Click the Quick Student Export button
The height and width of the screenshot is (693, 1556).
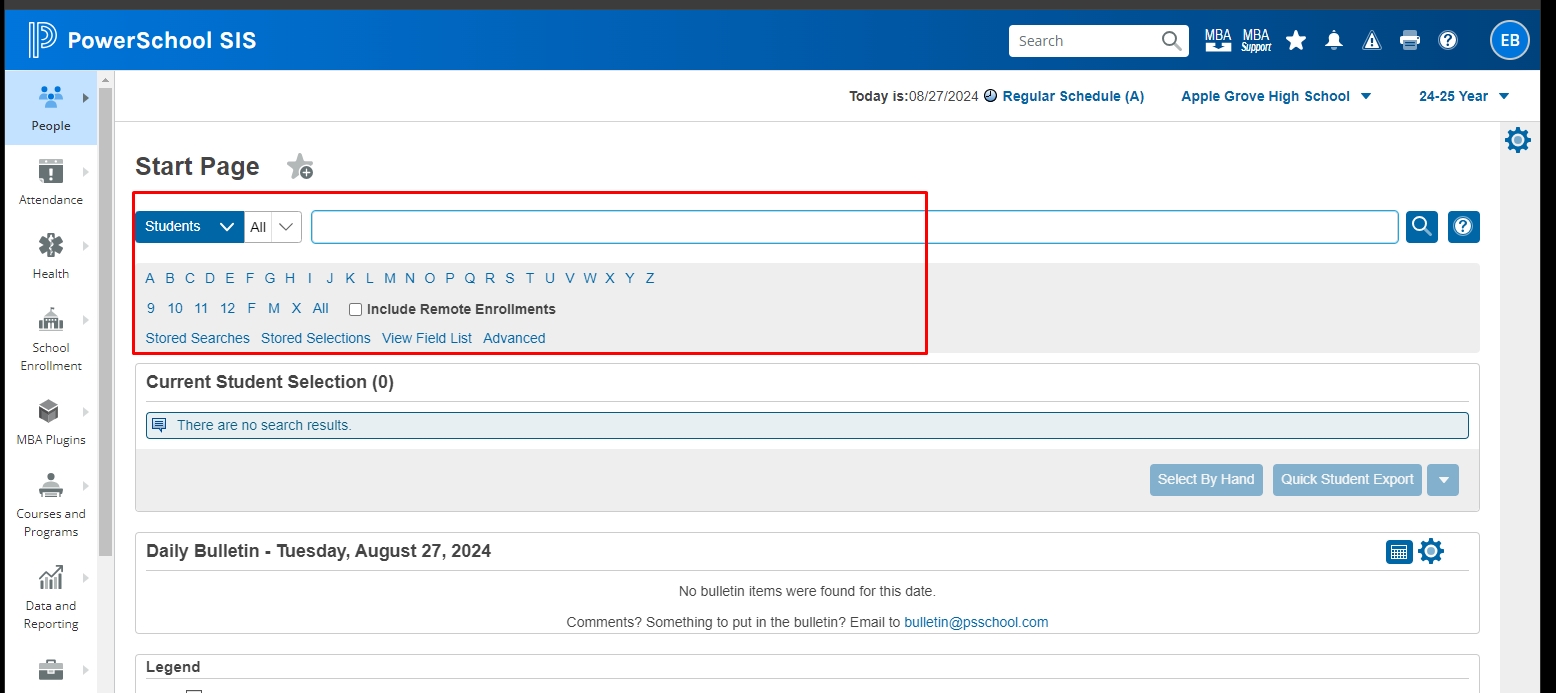[1347, 480]
